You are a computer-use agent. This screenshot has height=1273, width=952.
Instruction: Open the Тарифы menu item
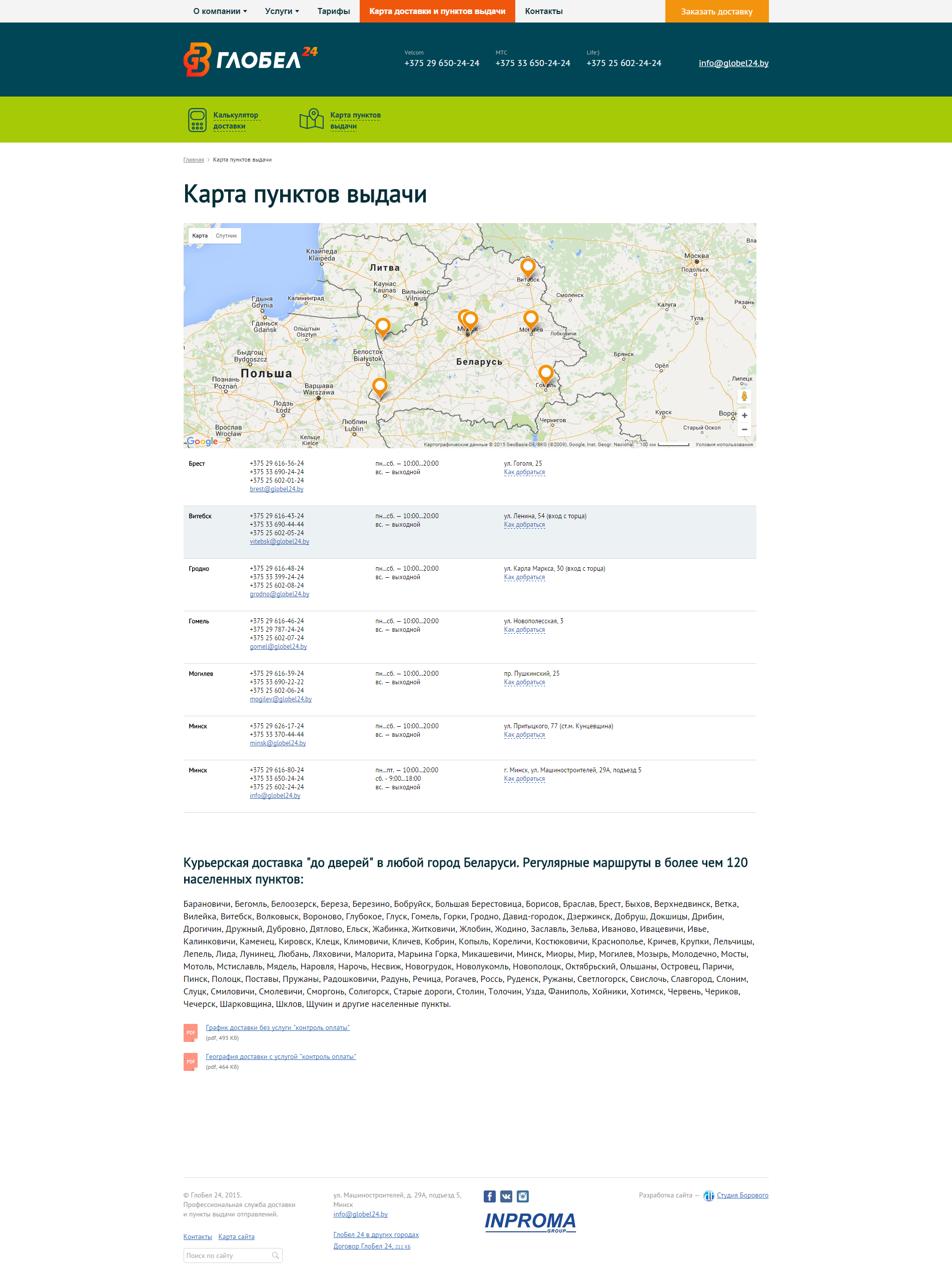tap(334, 11)
